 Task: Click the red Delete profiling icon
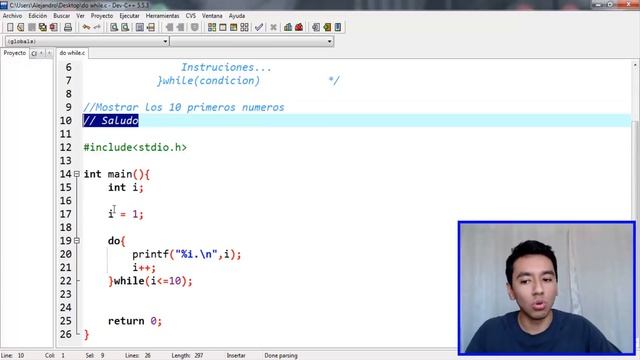[299, 27]
